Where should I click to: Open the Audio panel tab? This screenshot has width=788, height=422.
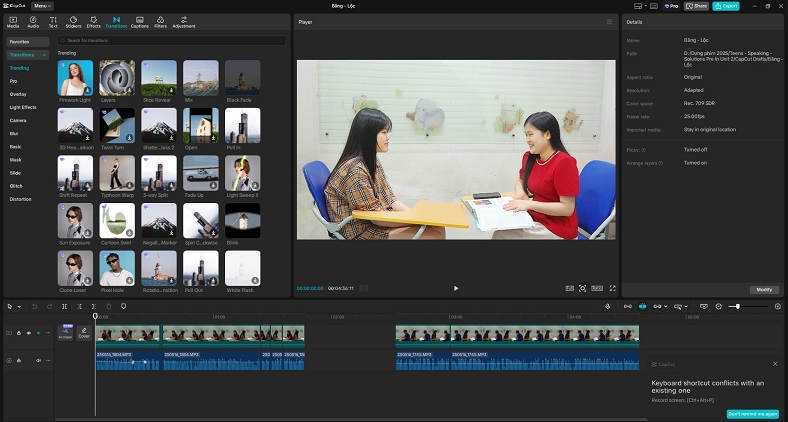point(33,22)
